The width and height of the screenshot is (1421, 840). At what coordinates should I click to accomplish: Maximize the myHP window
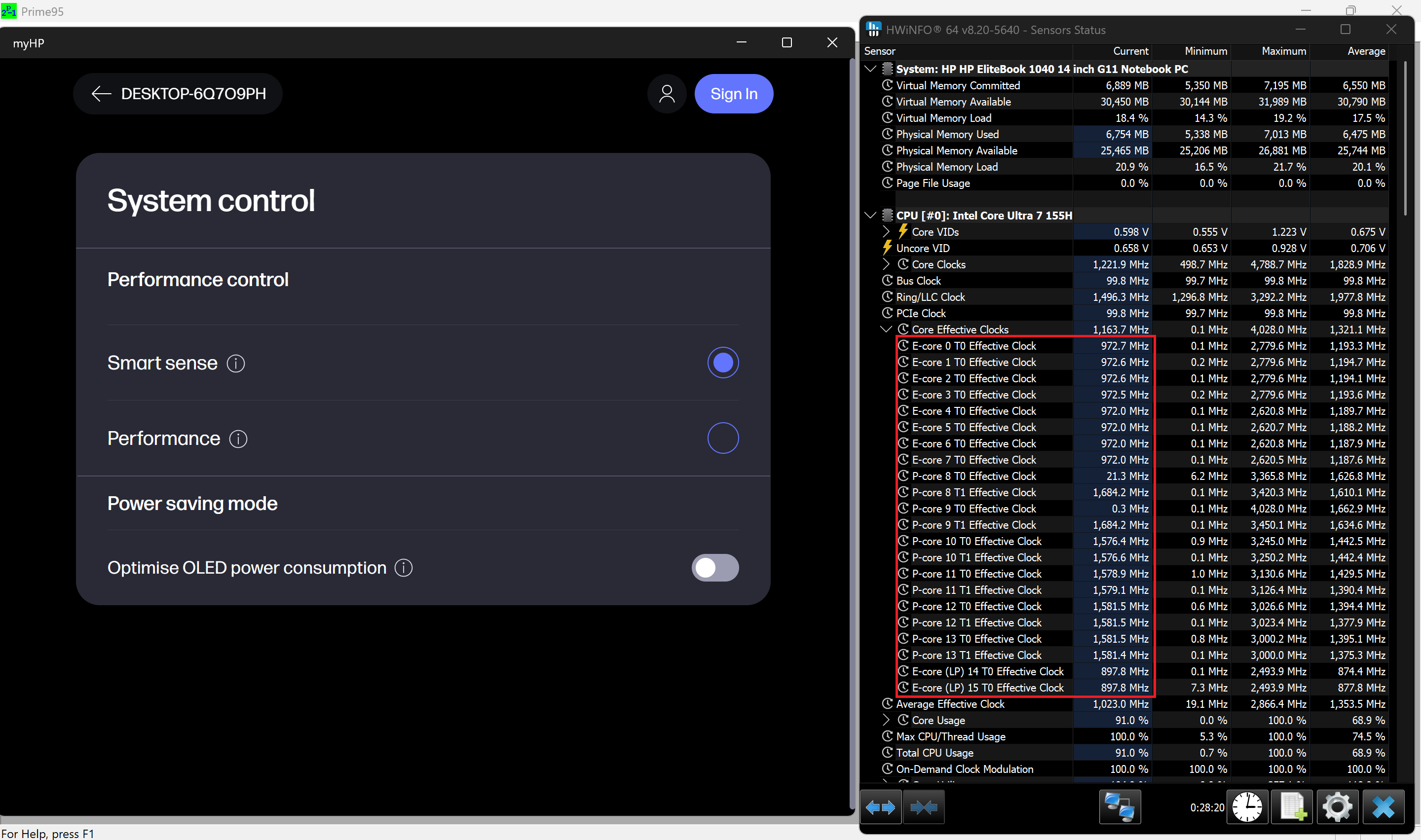[786, 42]
